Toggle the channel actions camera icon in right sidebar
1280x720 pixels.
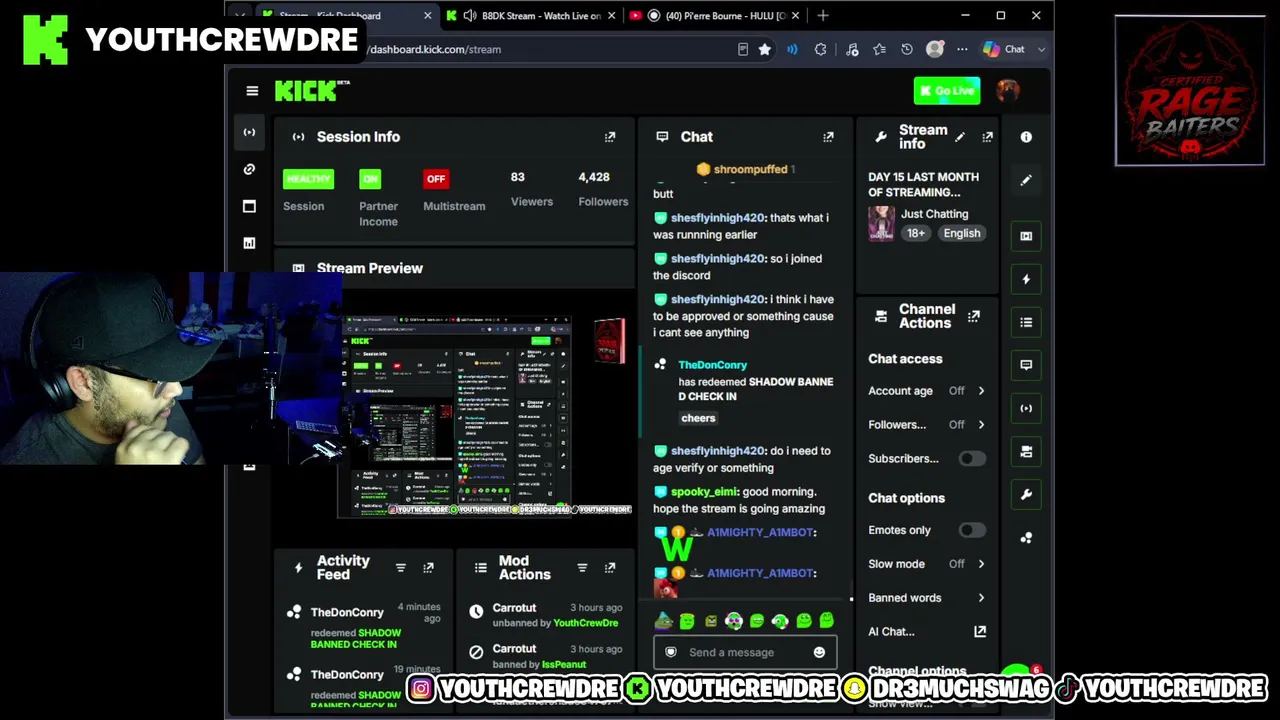[1026, 452]
